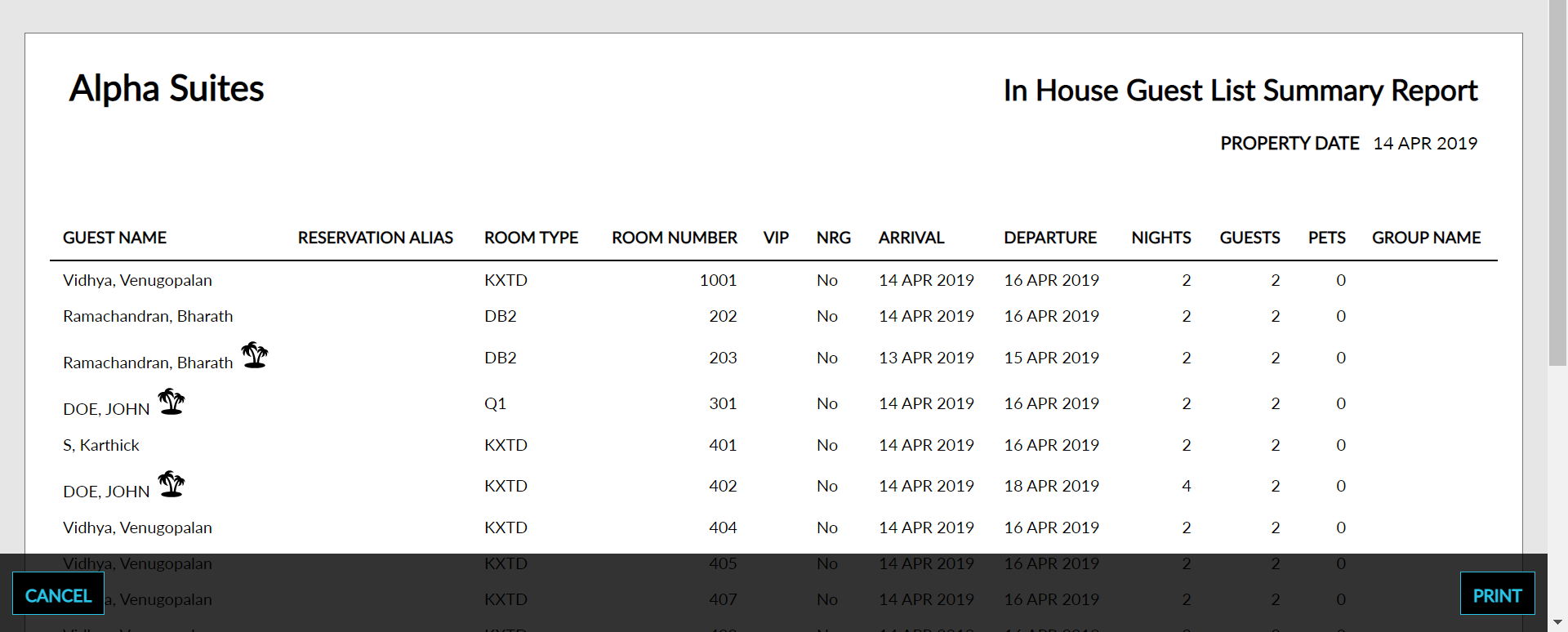Screen dimensions: 1568x632
Task: Click guest Vidhya, Venugopalan in room 404 row
Action: click(x=137, y=527)
